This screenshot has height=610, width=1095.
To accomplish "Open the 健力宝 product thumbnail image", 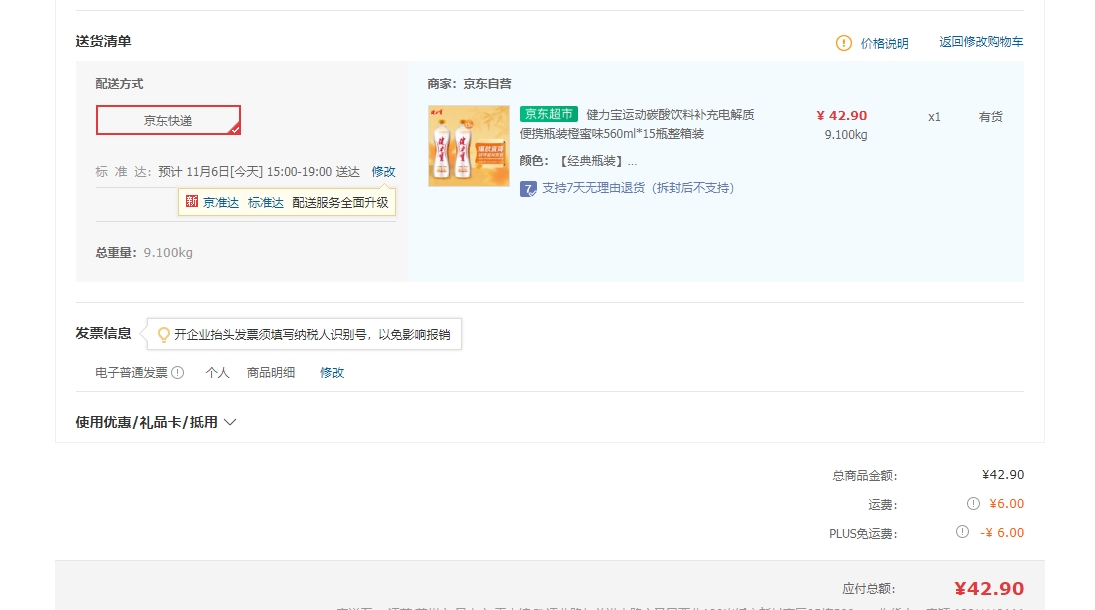I will (x=469, y=146).
